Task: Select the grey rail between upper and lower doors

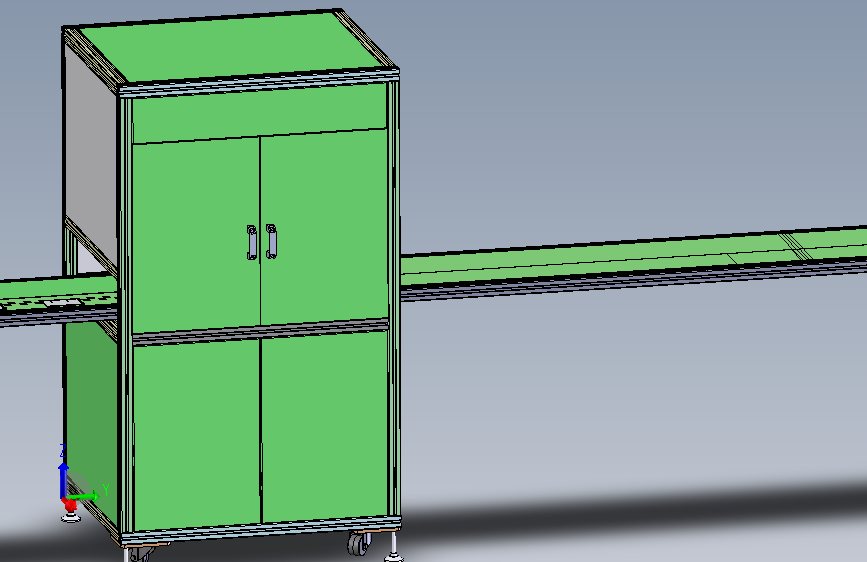Action: 260,331
